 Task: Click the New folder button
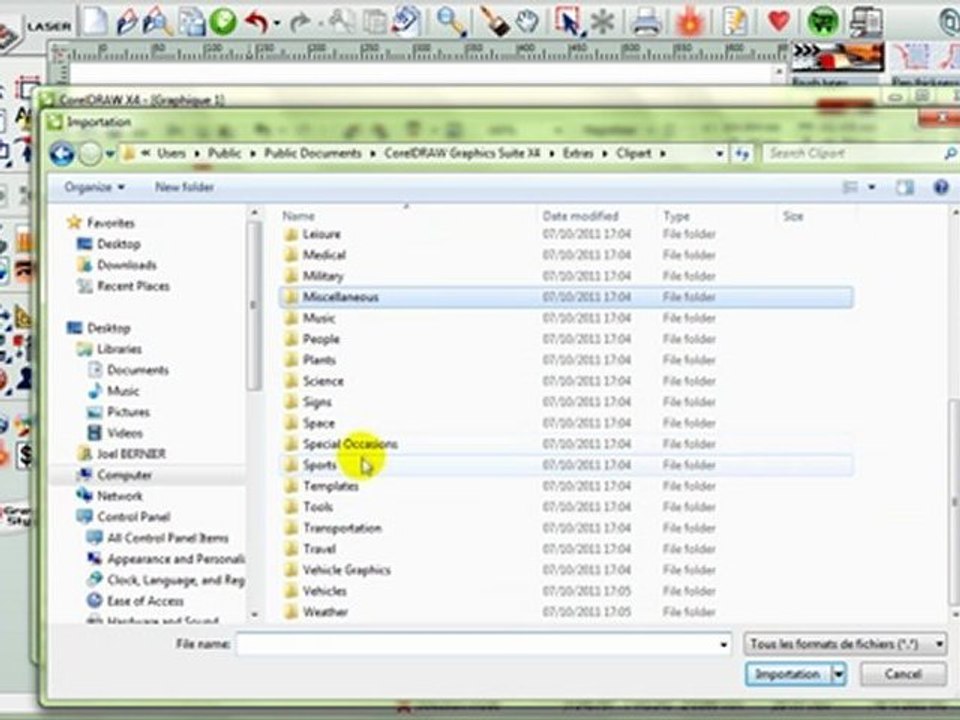pos(184,187)
